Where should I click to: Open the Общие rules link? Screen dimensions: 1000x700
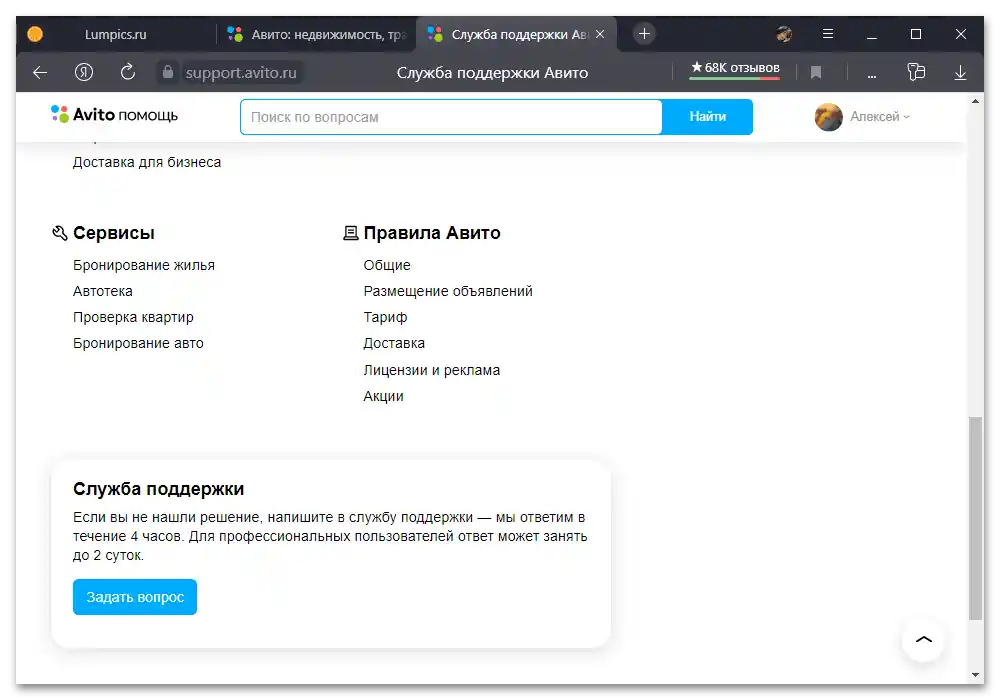[x=387, y=265]
